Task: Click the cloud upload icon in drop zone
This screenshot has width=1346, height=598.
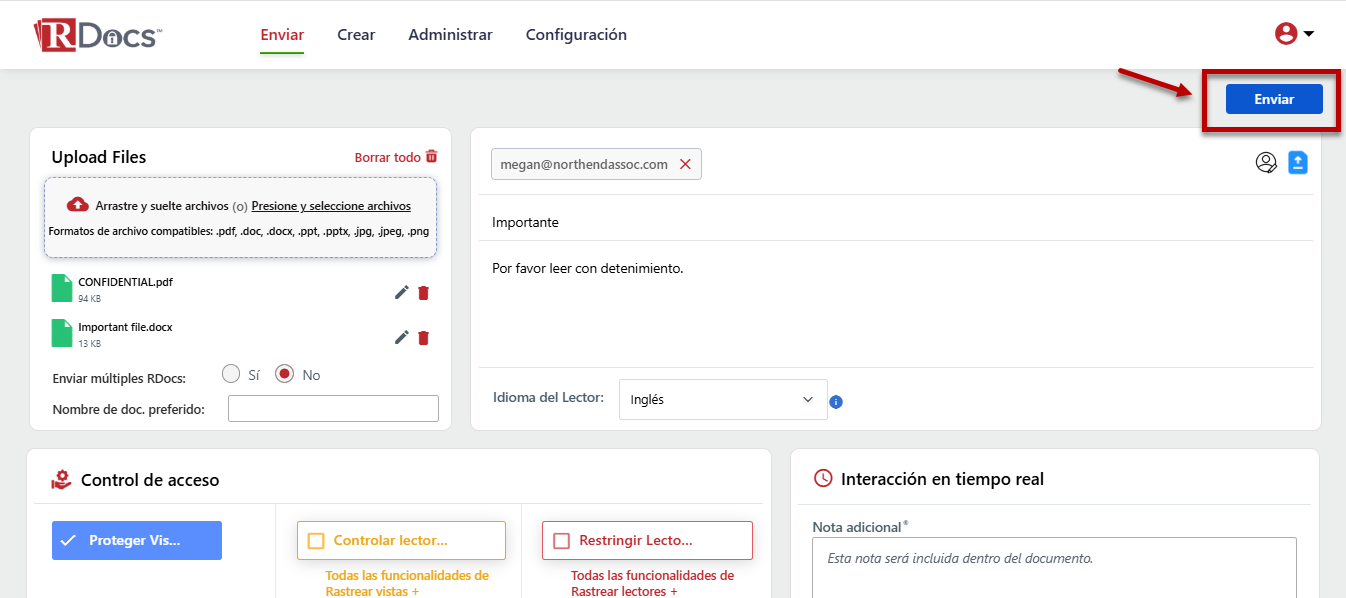Action: coord(77,205)
